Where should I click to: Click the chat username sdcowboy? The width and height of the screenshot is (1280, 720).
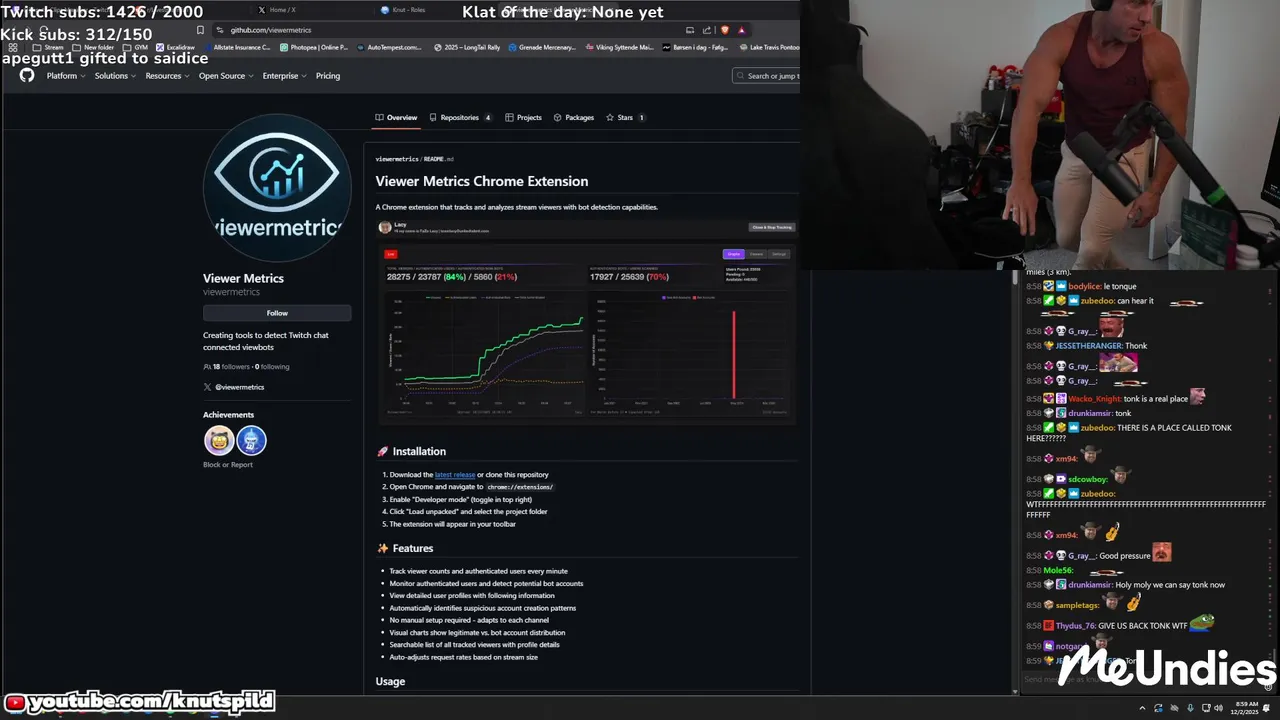pyautogui.click(x=1088, y=480)
